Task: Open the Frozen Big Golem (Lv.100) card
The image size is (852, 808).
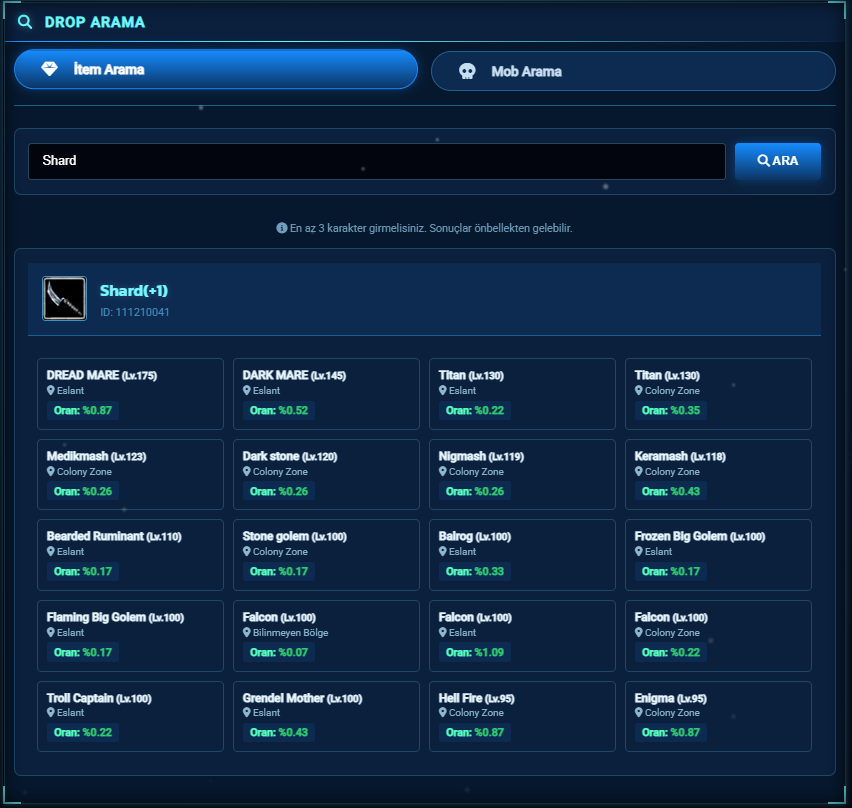Action: pyautogui.click(x=718, y=555)
